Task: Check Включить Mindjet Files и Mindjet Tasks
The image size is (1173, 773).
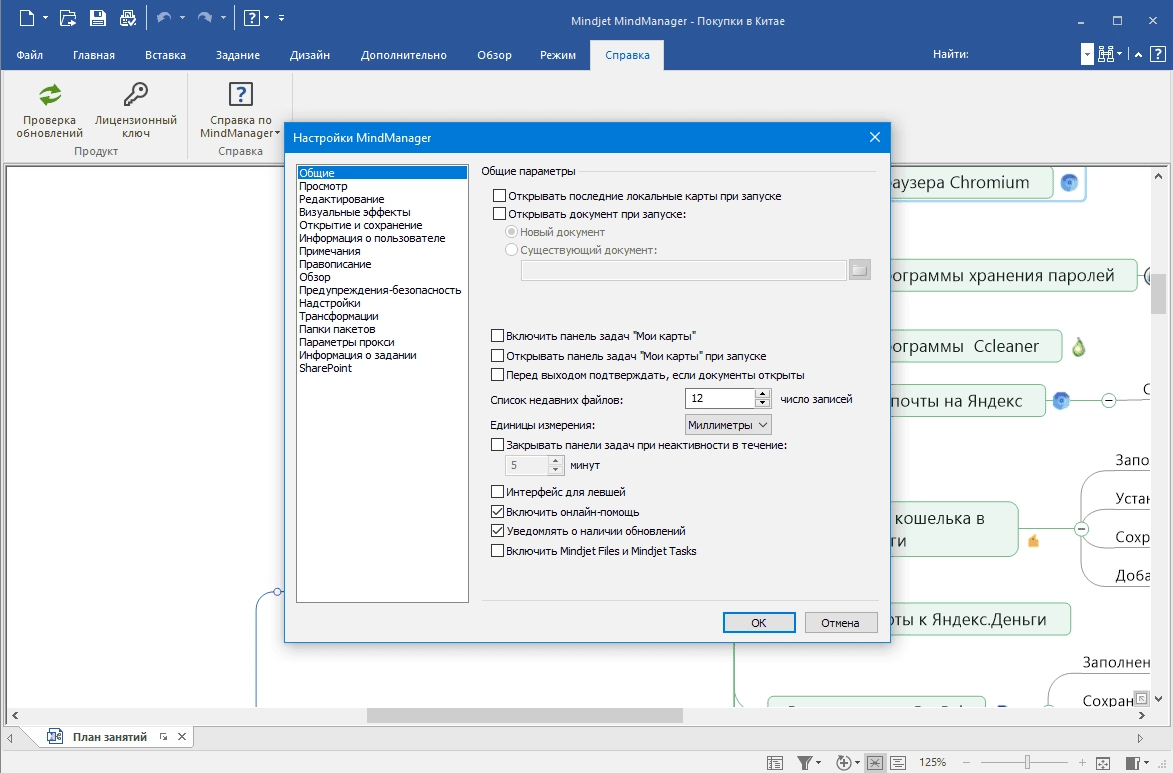Action: [497, 551]
